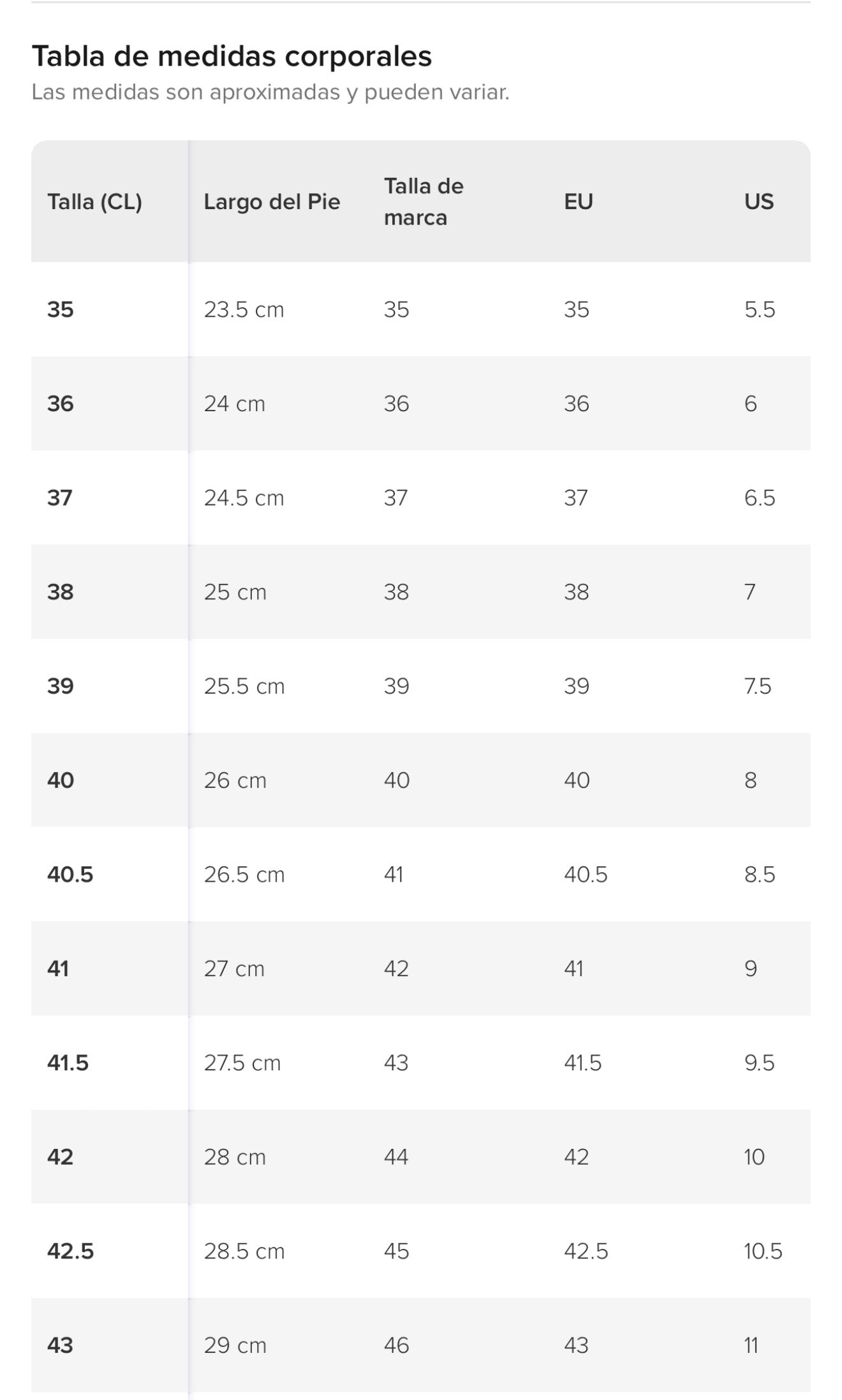This screenshot has height=1400, width=842.
Task: Click the bold 40.5 Talla (CL) cell
Action: point(70,875)
